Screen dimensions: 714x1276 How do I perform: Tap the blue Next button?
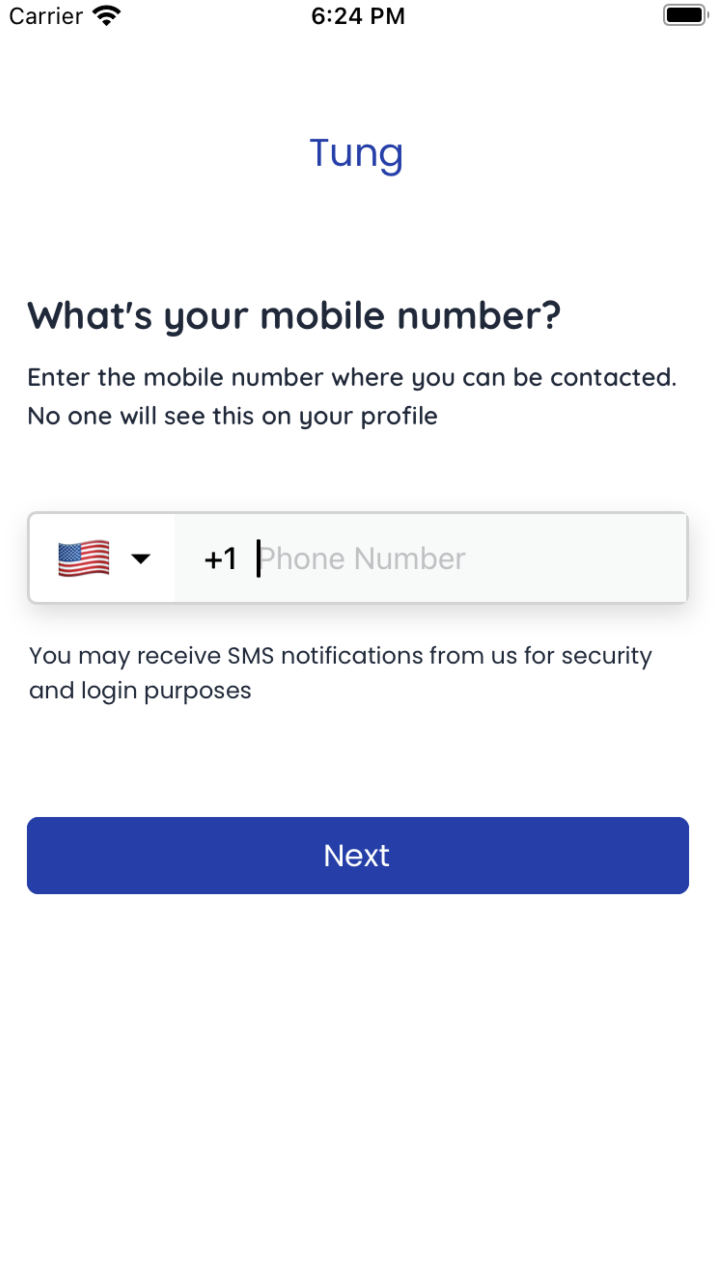point(357,855)
